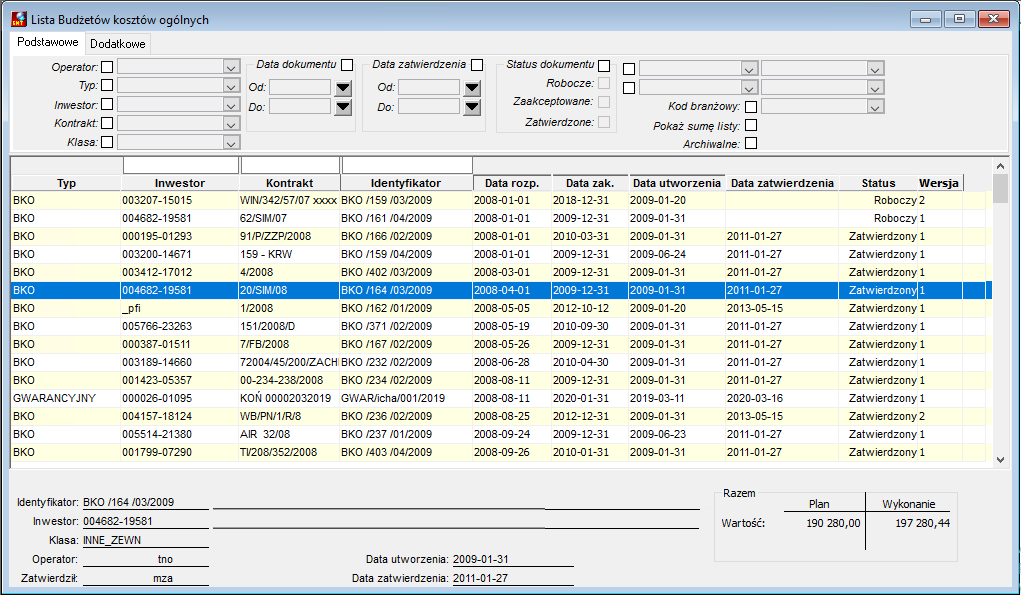Click the Plan value 190 280,00

(833, 523)
